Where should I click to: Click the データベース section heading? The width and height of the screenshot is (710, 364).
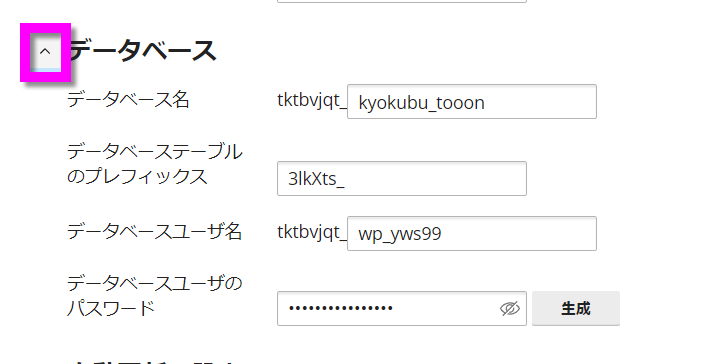tap(143, 50)
